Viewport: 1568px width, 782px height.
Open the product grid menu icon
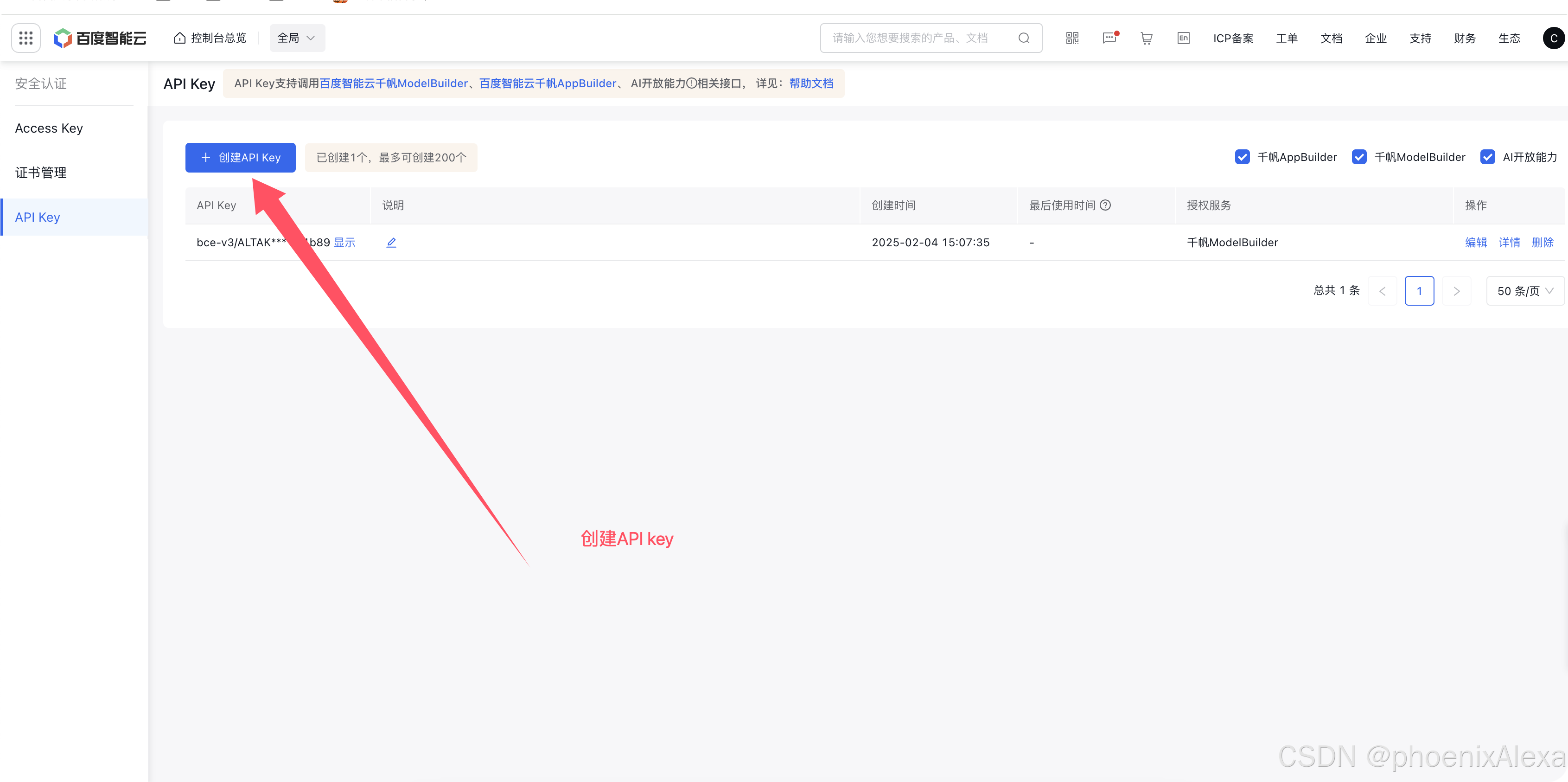point(25,38)
